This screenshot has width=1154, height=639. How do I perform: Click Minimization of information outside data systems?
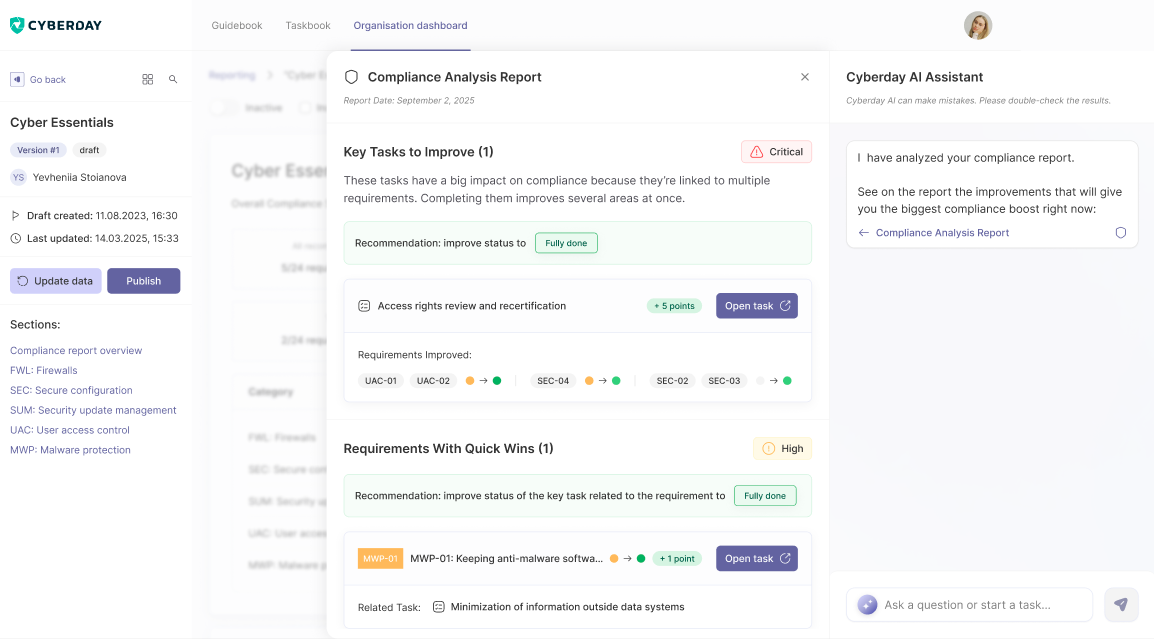[567, 607]
